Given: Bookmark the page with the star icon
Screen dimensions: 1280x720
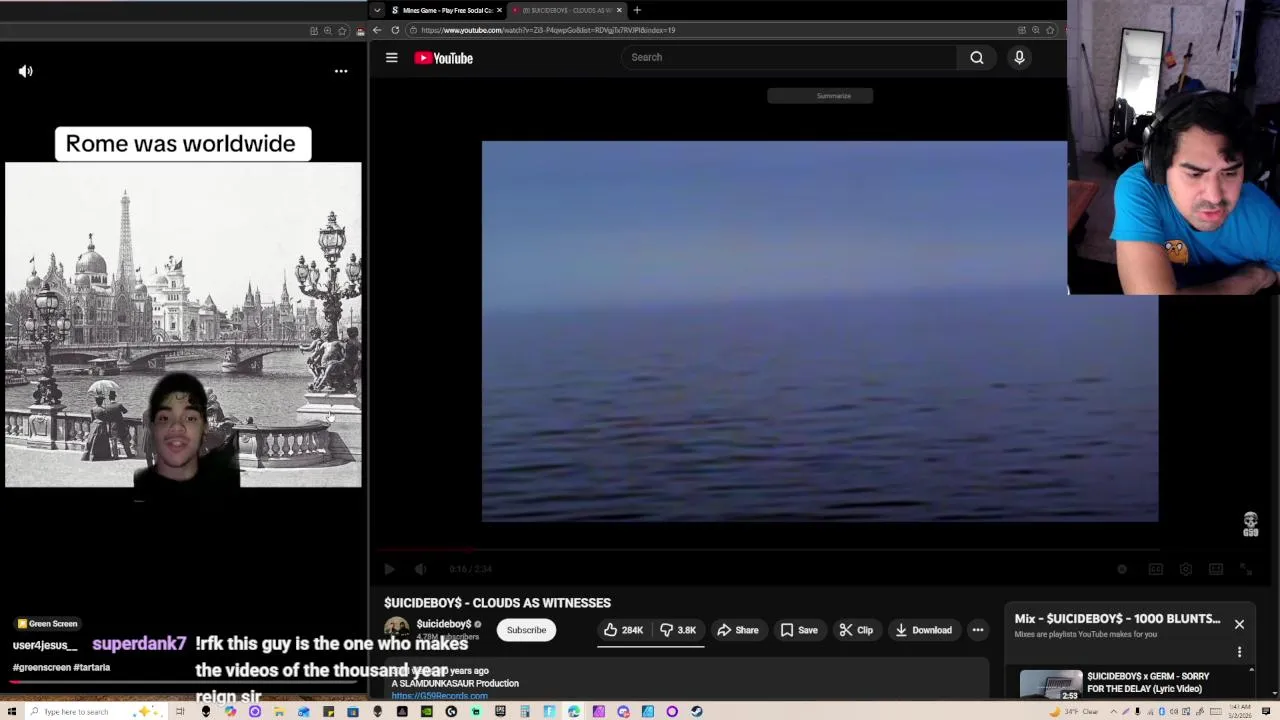Looking at the screenshot, I should tap(1050, 30).
